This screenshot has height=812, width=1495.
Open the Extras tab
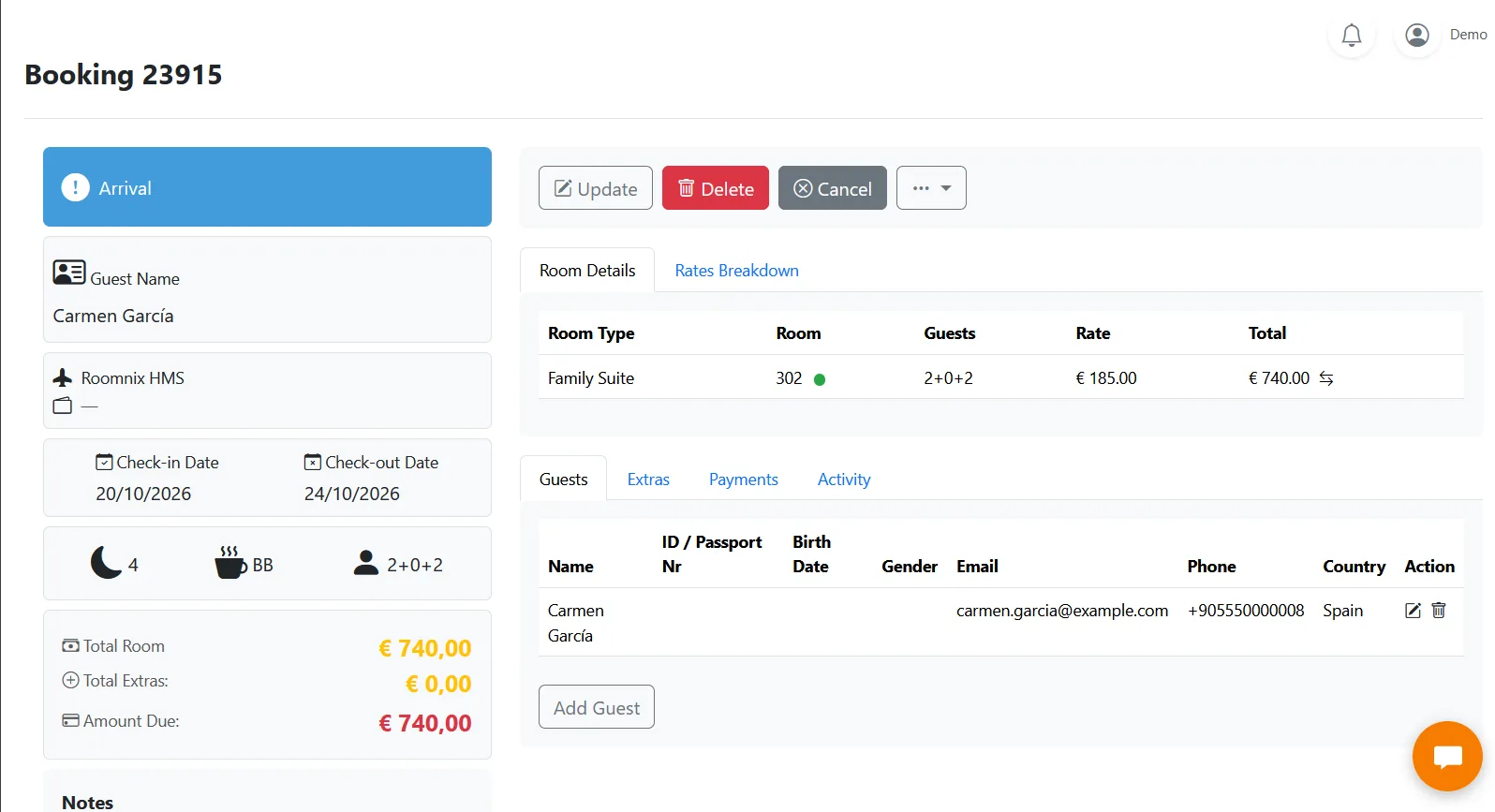pos(648,480)
